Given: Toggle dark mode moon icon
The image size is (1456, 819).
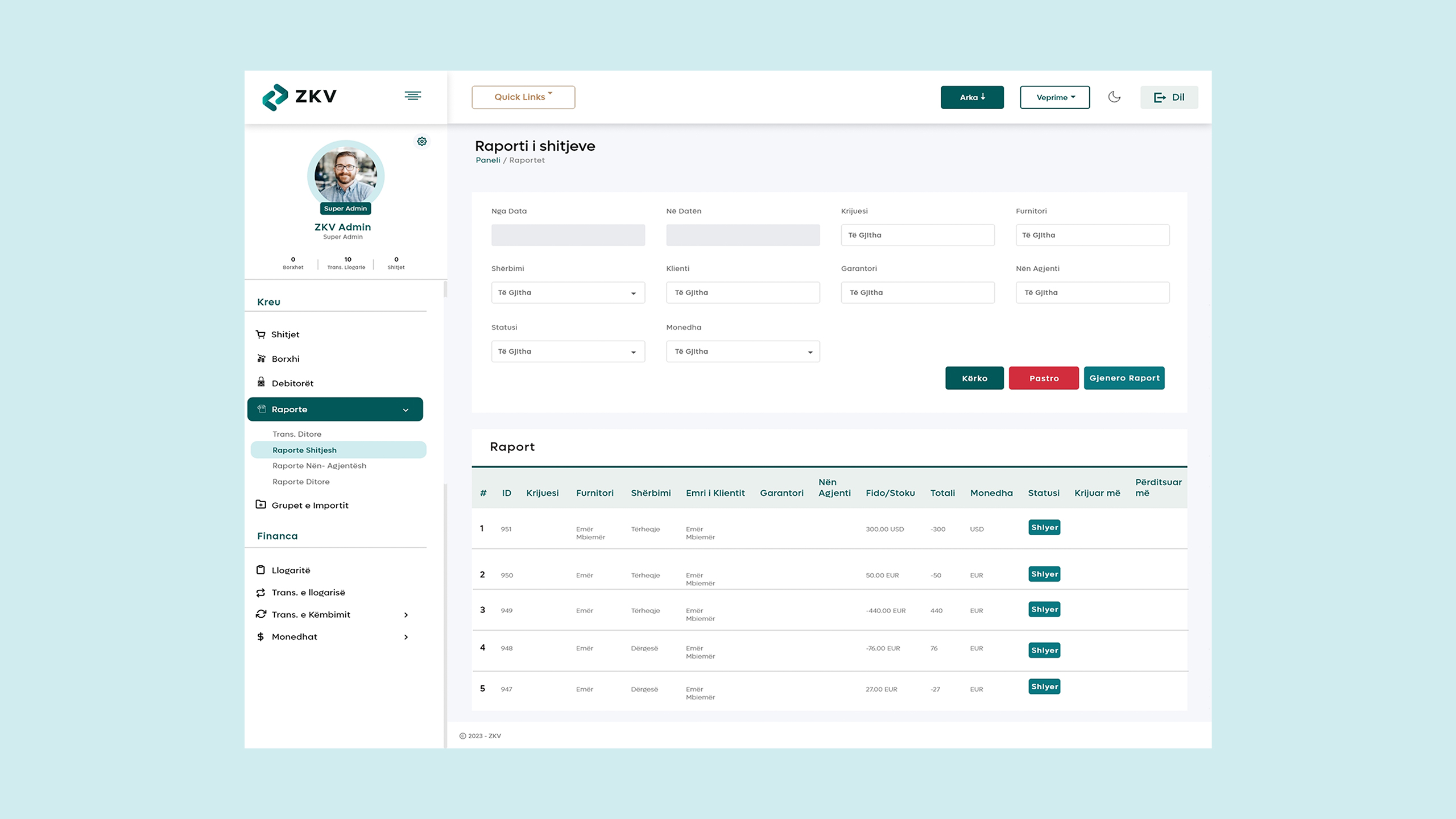Looking at the screenshot, I should tap(1114, 97).
